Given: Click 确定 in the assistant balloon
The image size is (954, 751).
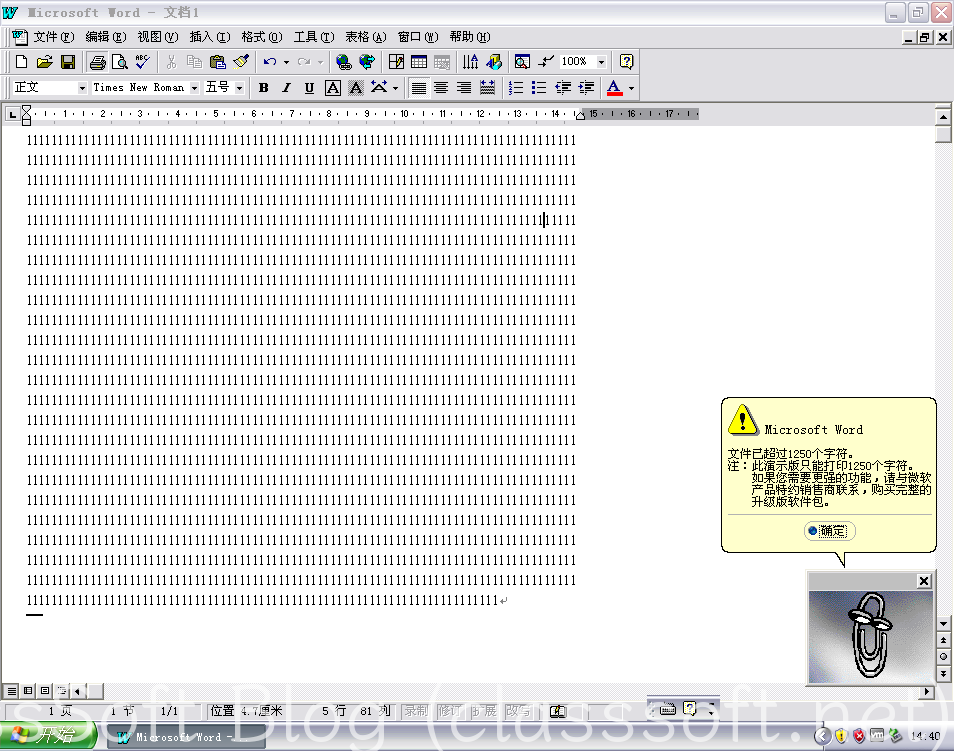Looking at the screenshot, I should (x=830, y=531).
